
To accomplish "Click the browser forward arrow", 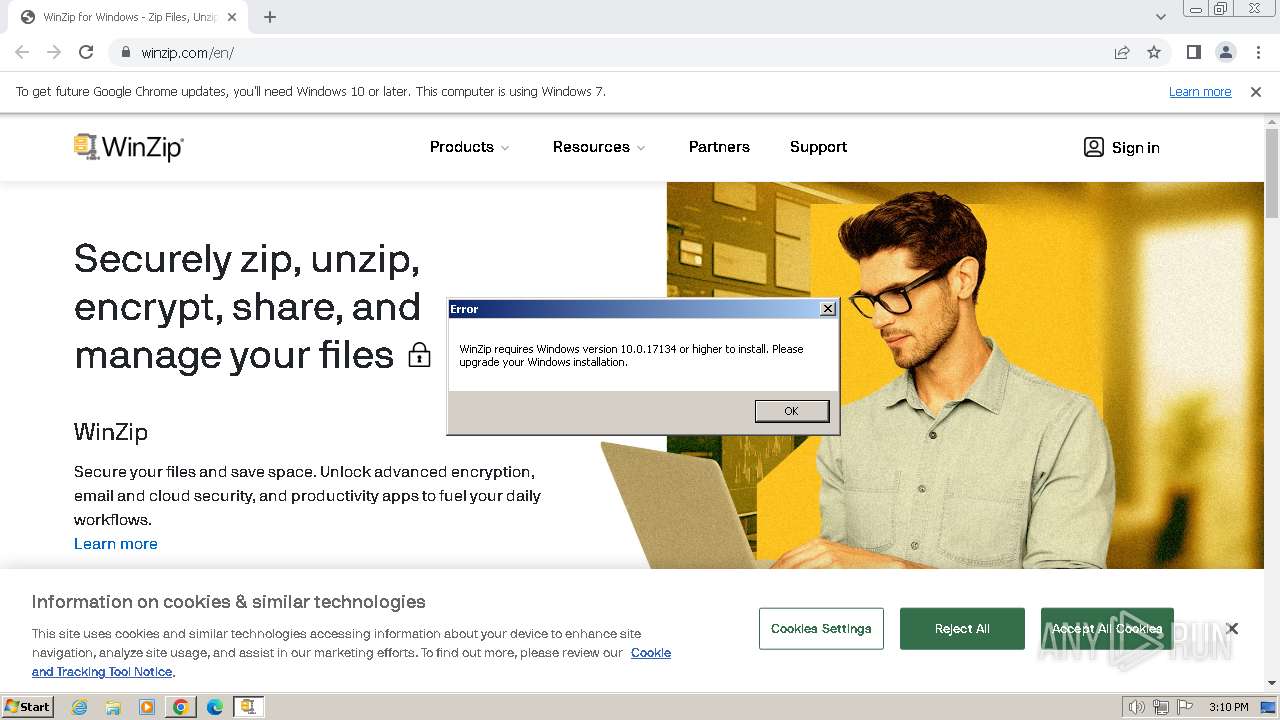I will pyautogui.click(x=54, y=52).
